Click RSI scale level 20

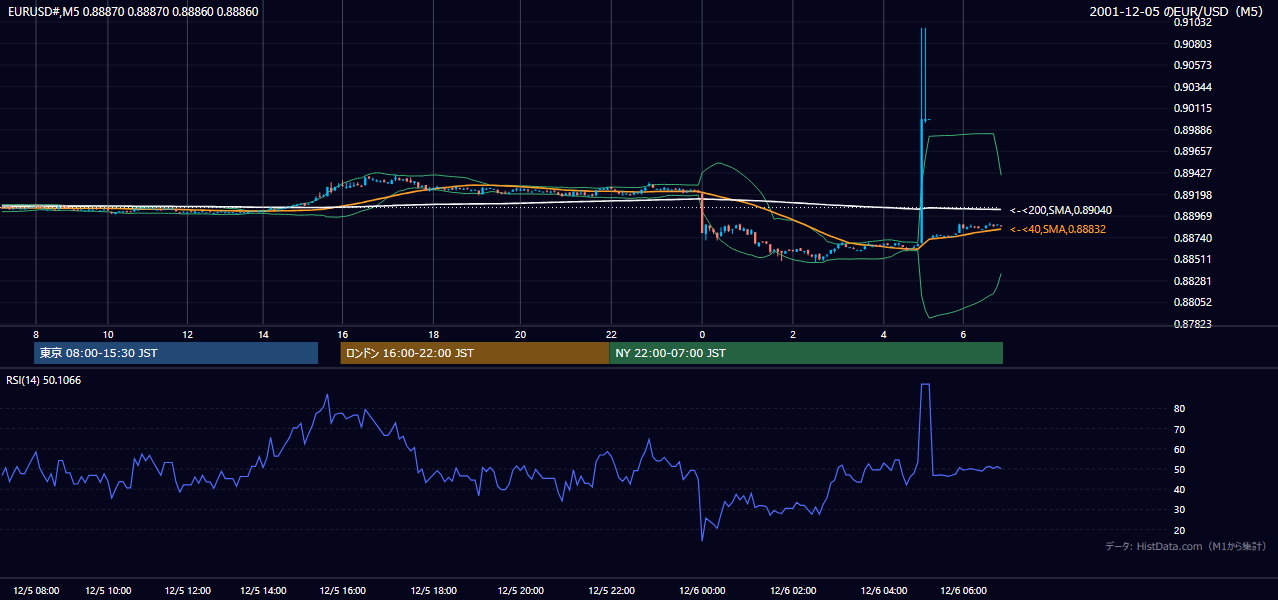(1180, 530)
